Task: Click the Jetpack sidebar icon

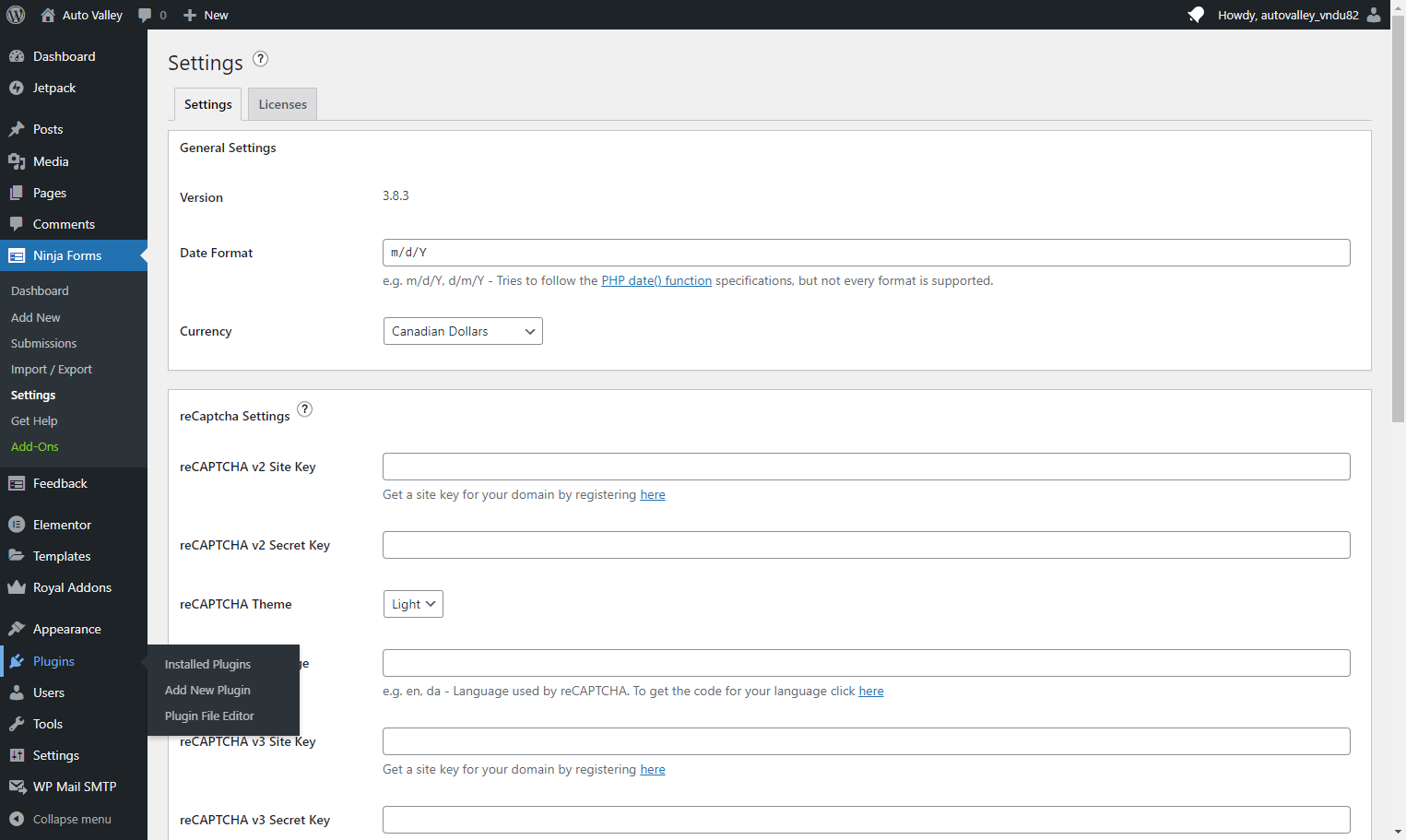Action: (x=17, y=88)
